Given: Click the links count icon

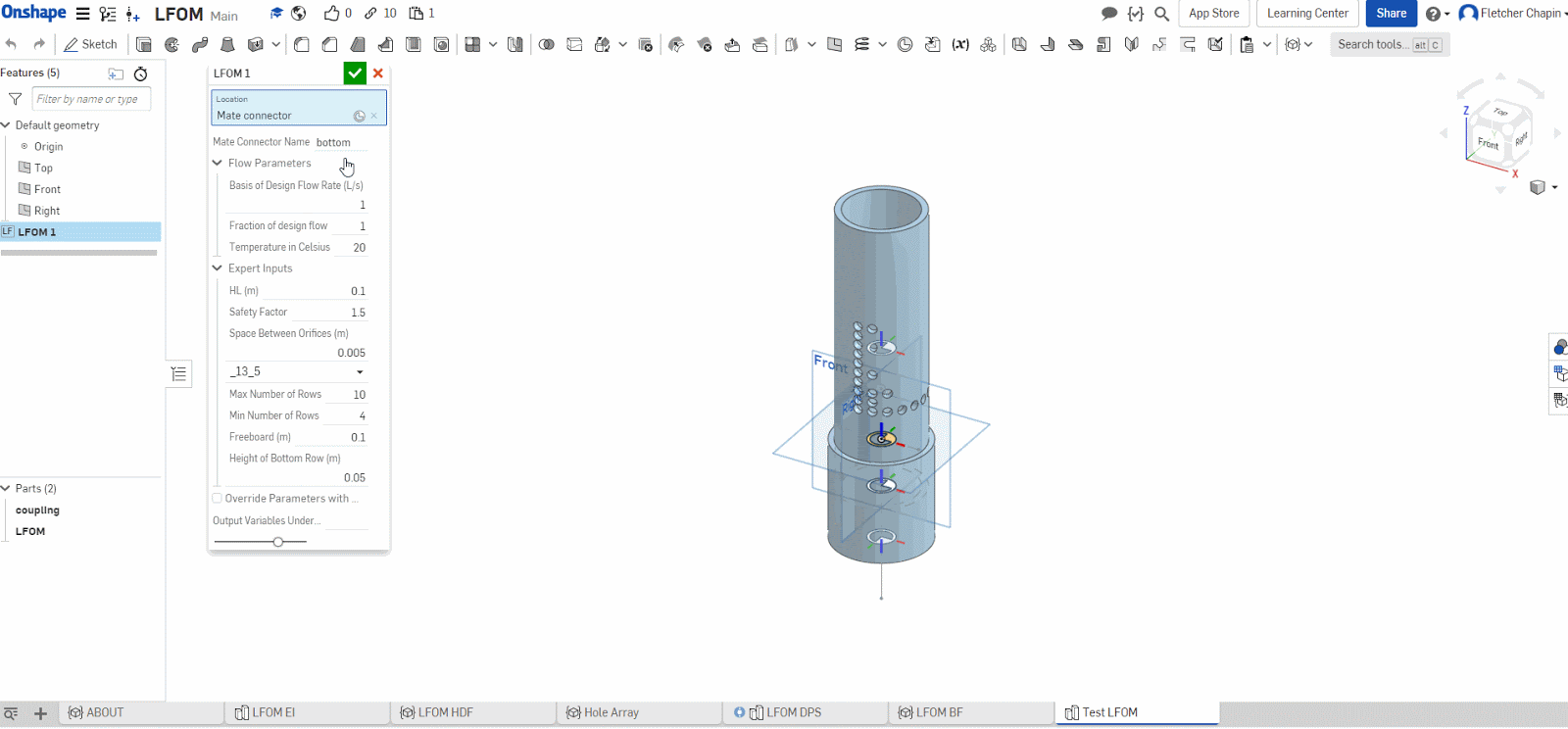Looking at the screenshot, I should coord(370,14).
